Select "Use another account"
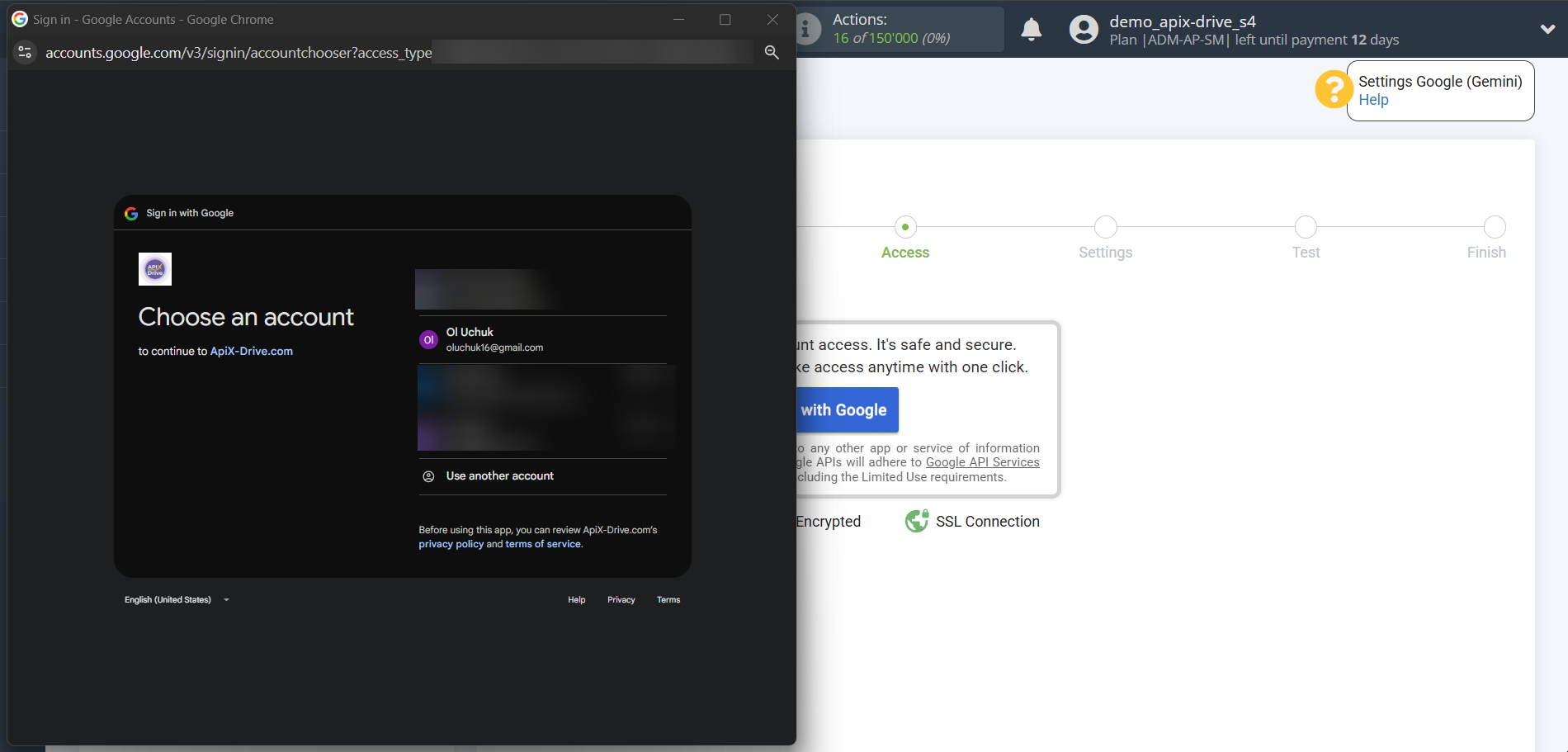Screen dimensions: 1568x752 click(499, 475)
